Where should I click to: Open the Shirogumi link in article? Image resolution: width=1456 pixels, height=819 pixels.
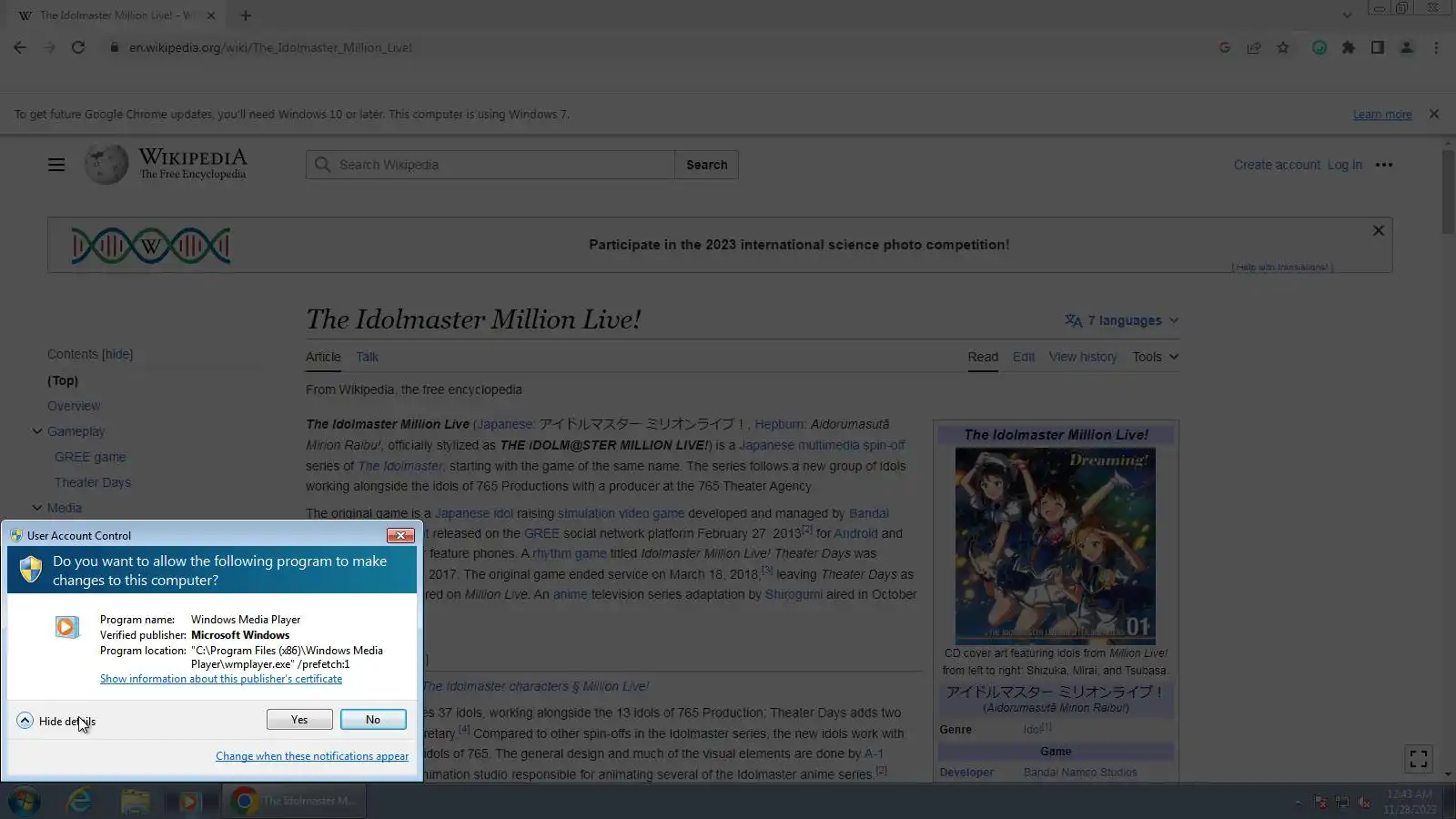tap(794, 594)
